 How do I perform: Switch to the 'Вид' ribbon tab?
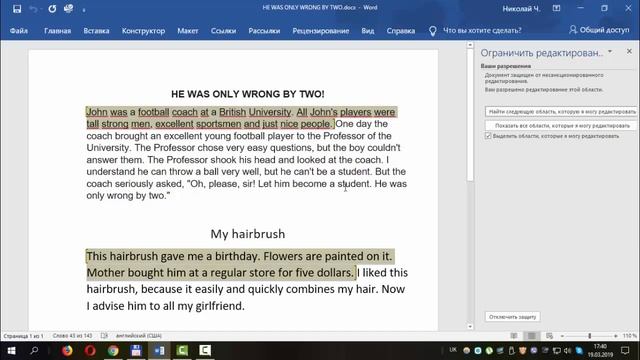point(368,31)
